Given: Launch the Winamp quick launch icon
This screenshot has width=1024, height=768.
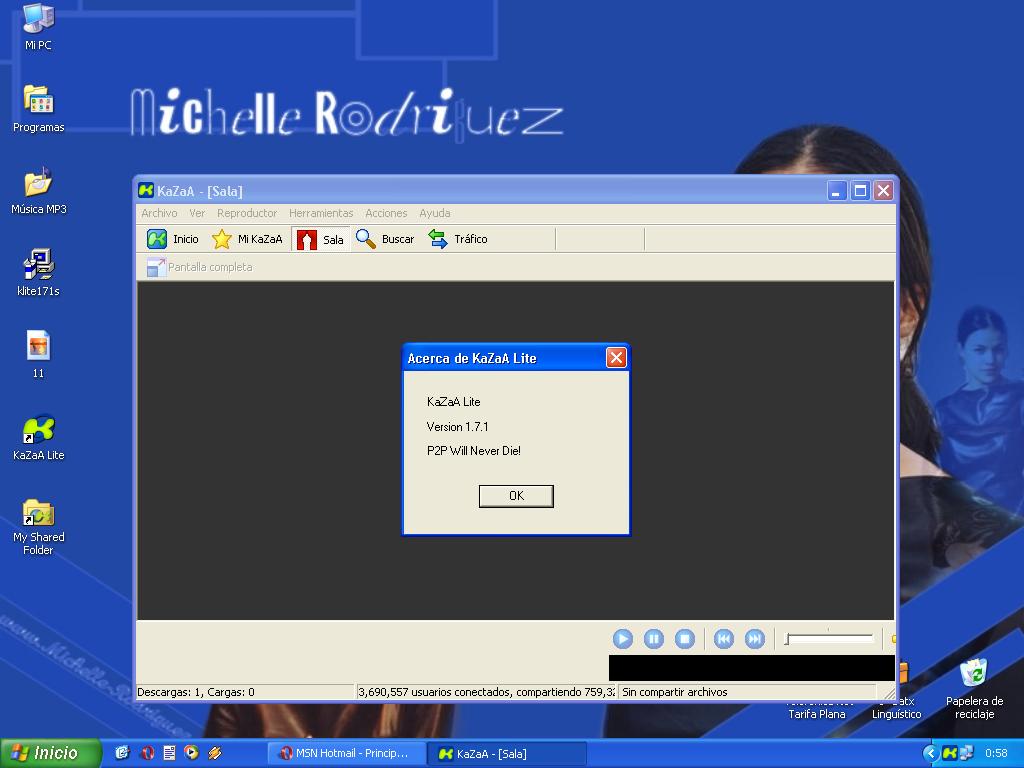Looking at the screenshot, I should pyautogui.click(x=215, y=753).
